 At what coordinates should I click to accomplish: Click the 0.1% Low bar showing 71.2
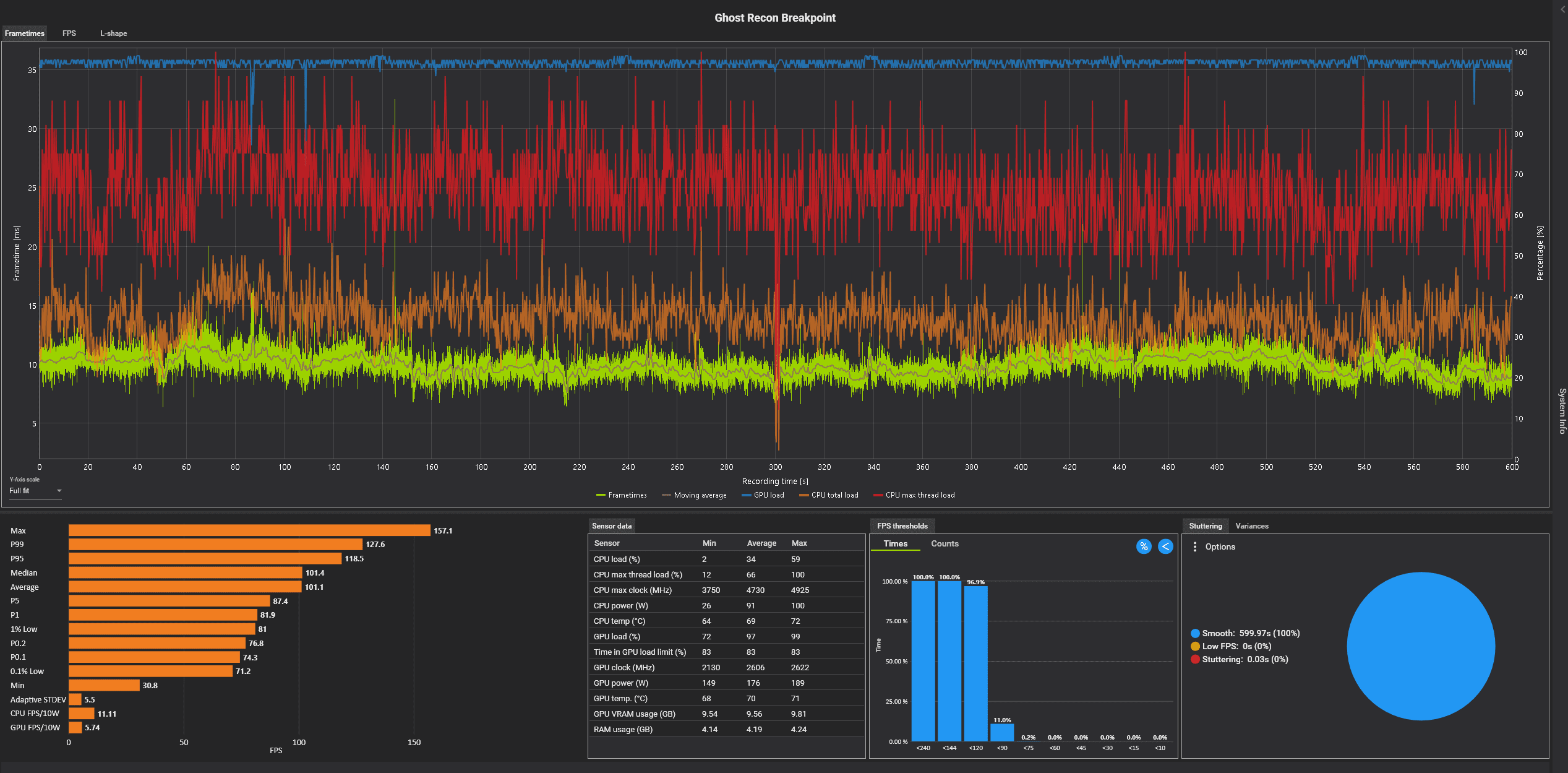pos(150,671)
